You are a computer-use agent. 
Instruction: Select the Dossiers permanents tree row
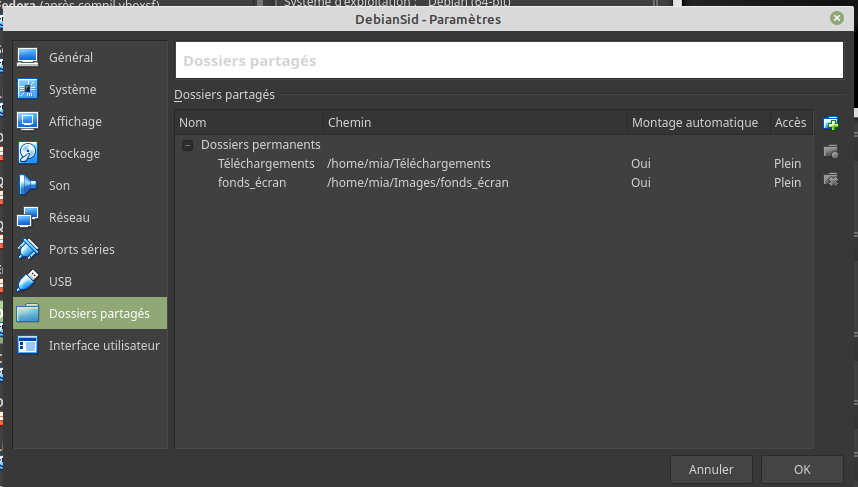pos(494,144)
